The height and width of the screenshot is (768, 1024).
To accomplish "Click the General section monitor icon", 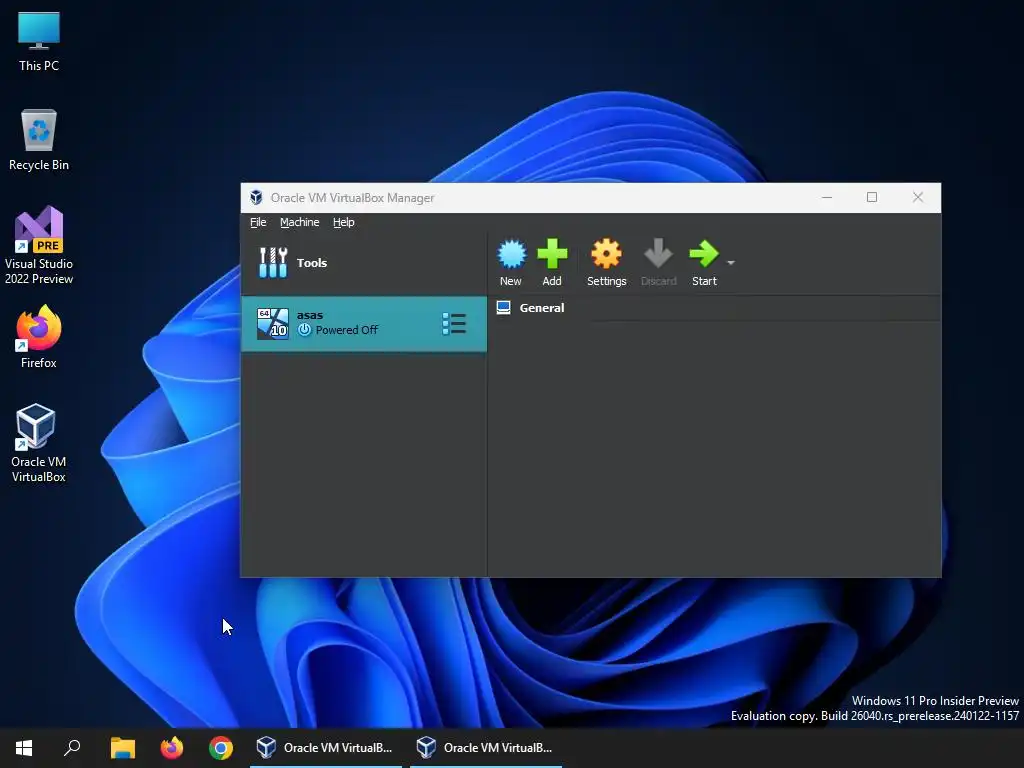I will pyautogui.click(x=504, y=308).
